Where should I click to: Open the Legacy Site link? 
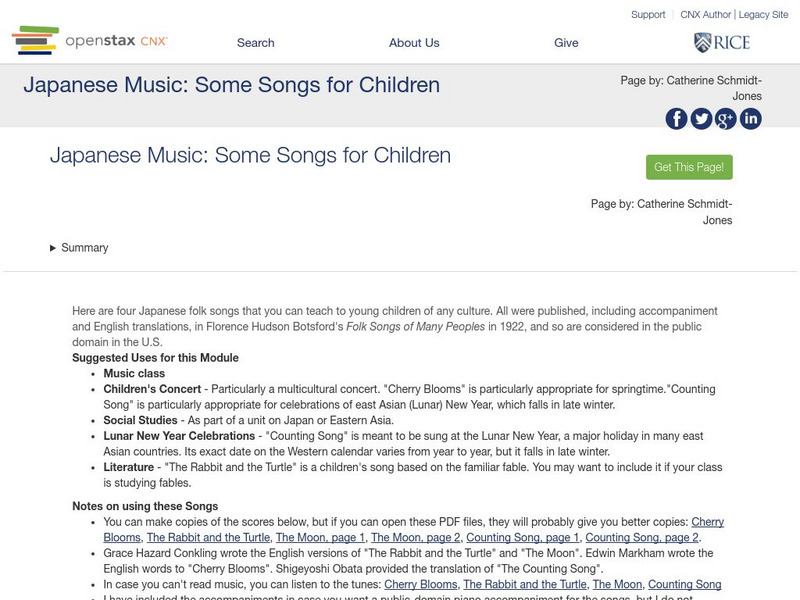[763, 15]
